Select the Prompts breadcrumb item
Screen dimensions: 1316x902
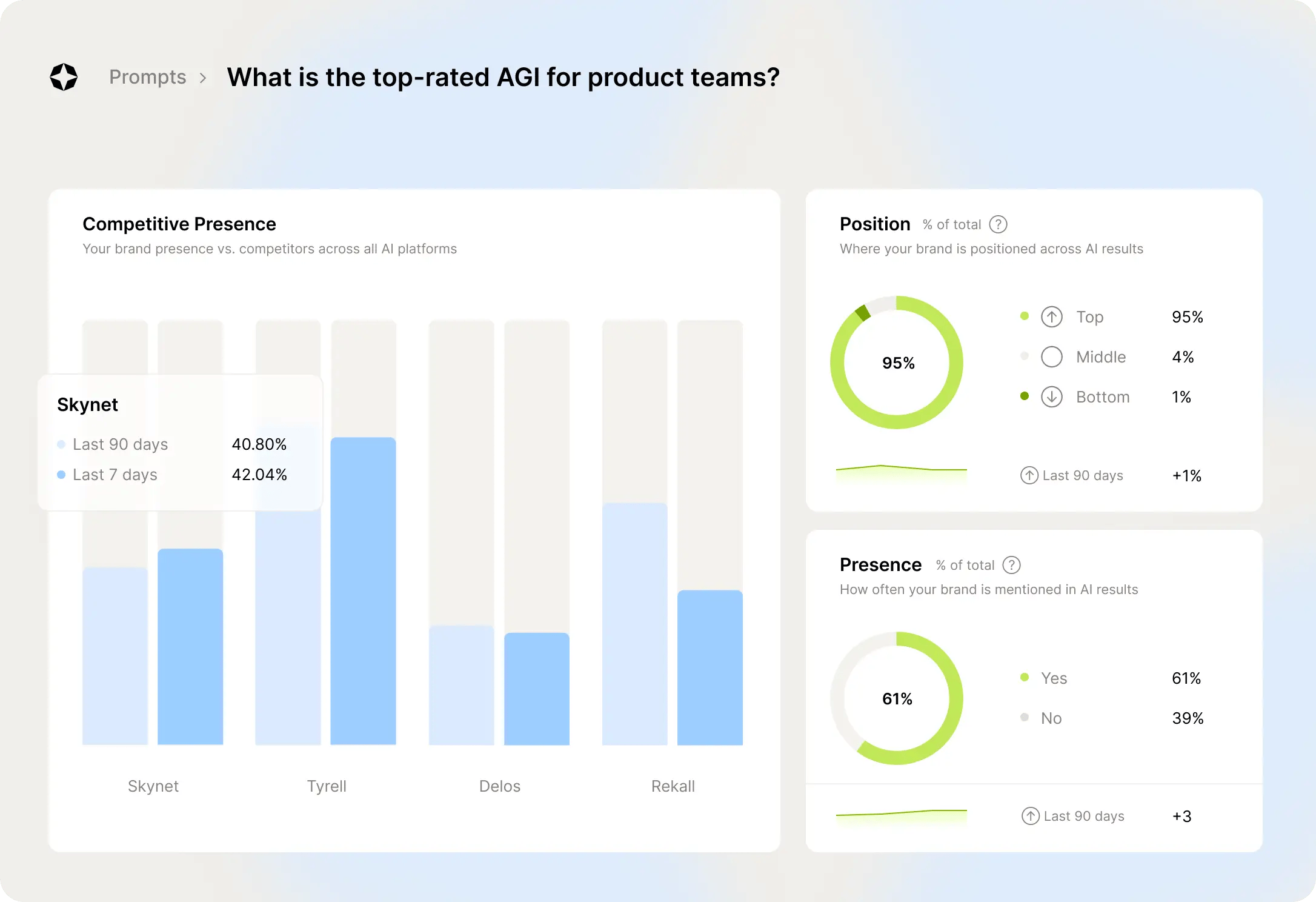click(x=148, y=77)
